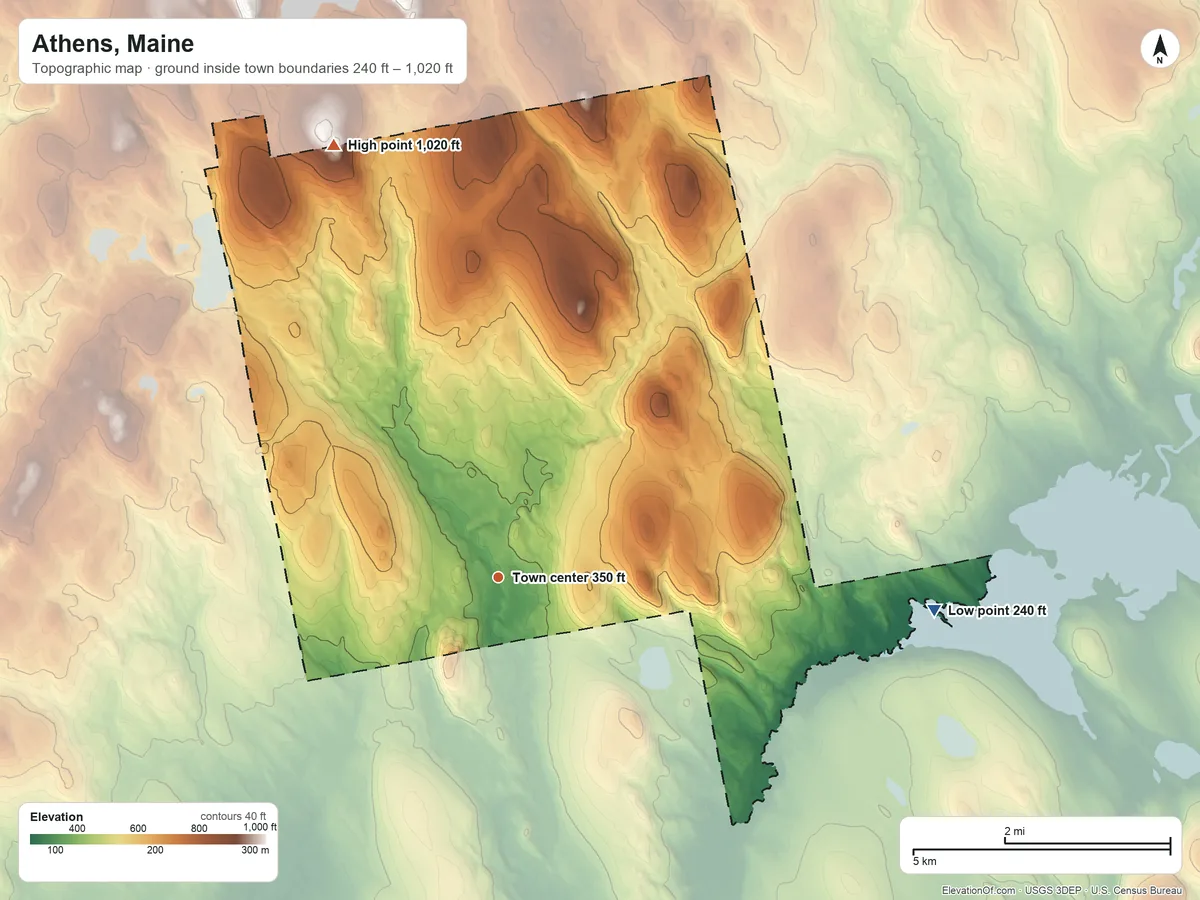Click the high point red triangle marker
The height and width of the screenshot is (900, 1200).
[x=334, y=145]
